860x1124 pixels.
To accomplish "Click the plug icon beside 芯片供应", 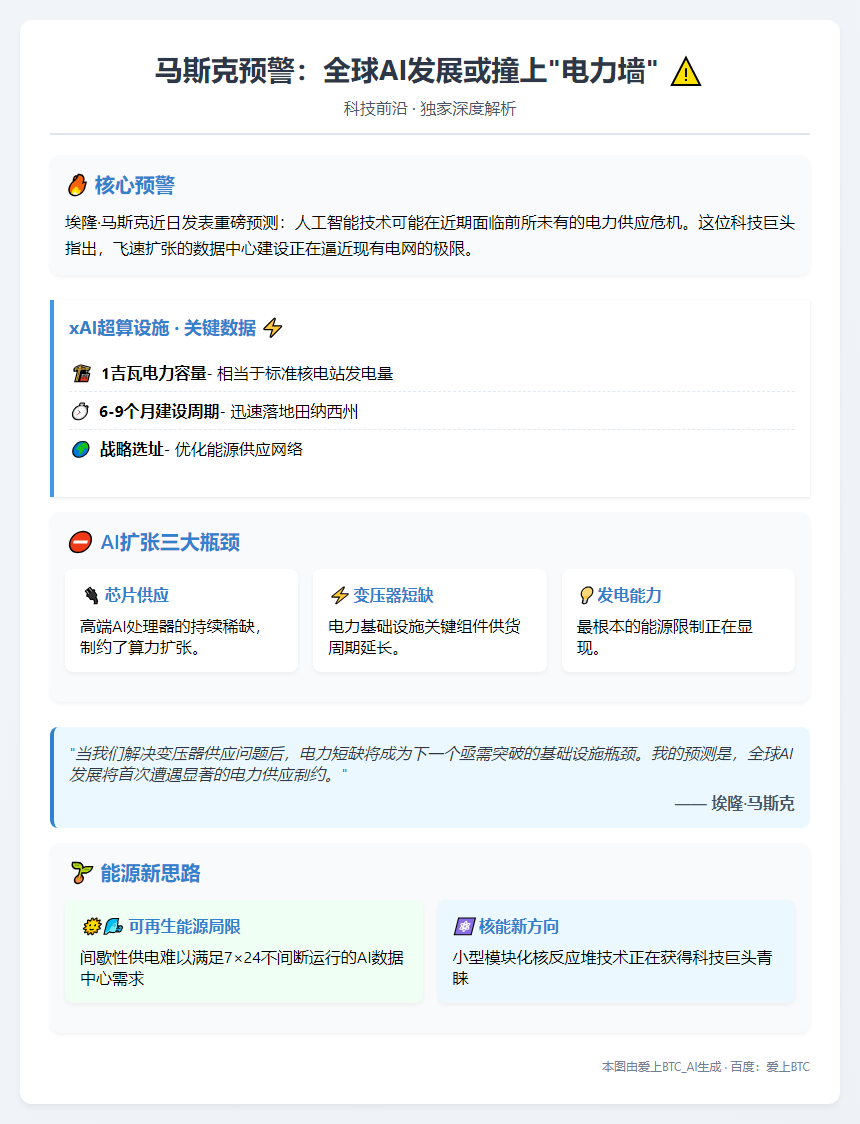I will point(91,596).
